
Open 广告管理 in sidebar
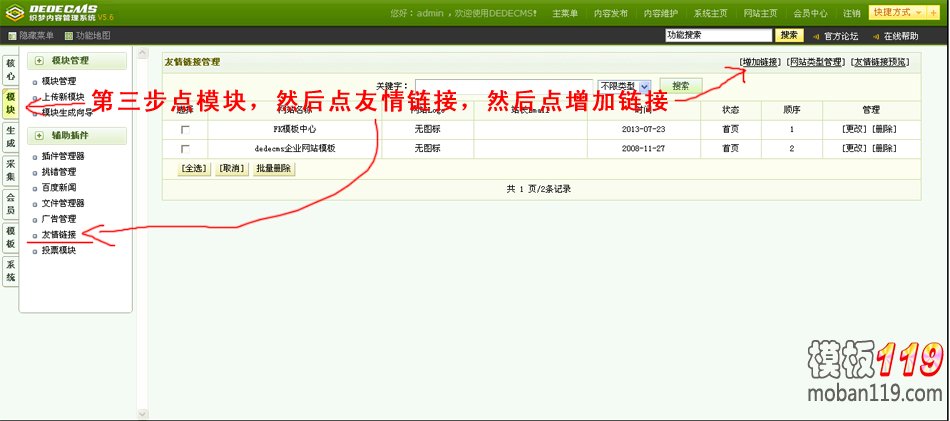[x=59, y=219]
